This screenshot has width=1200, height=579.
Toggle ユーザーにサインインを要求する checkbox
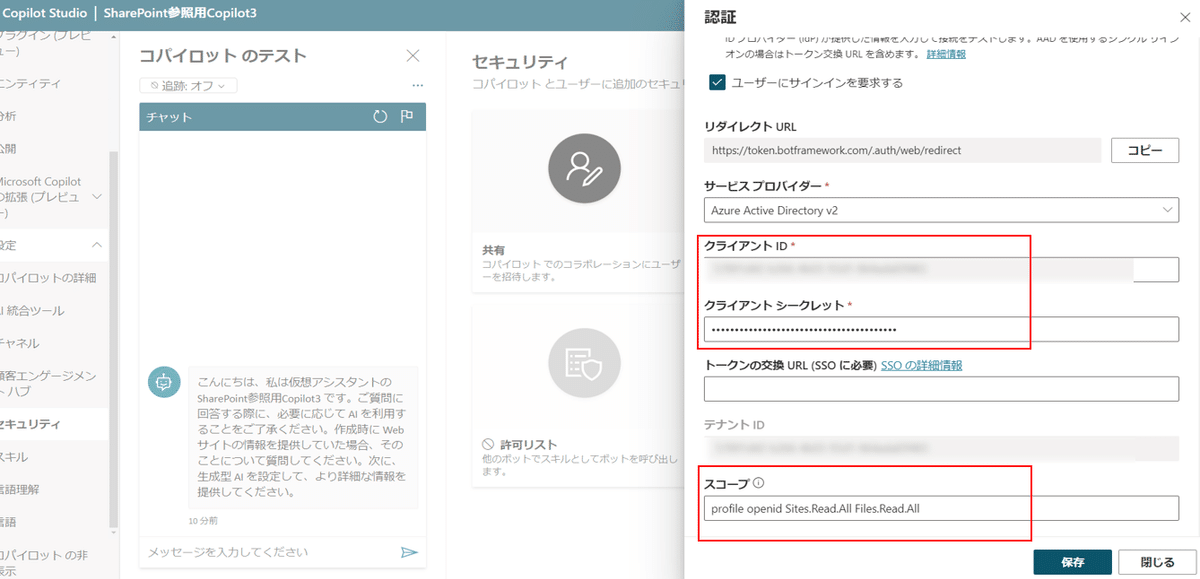(x=717, y=83)
